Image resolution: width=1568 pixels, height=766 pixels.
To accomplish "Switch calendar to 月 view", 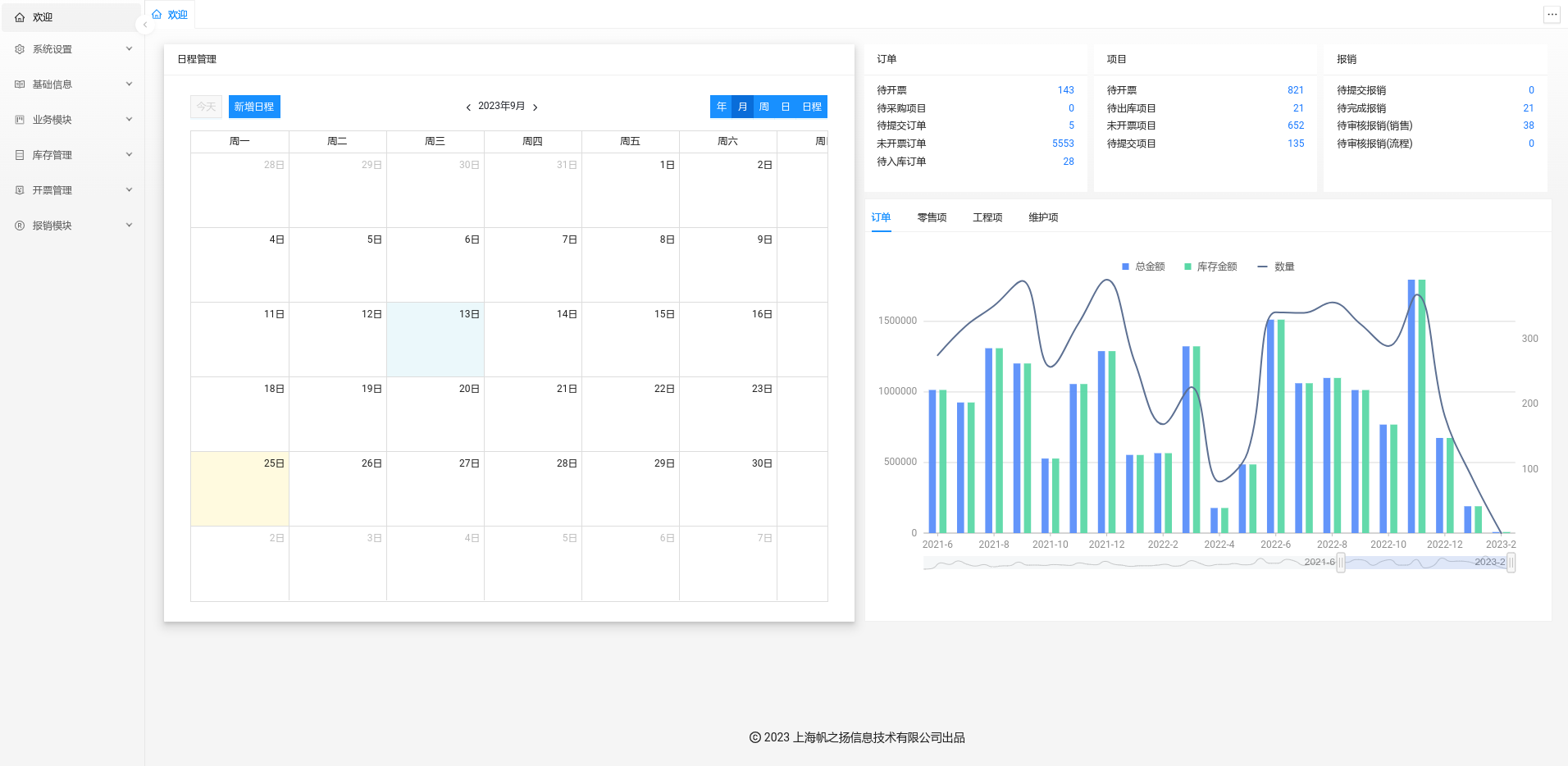I will point(742,107).
